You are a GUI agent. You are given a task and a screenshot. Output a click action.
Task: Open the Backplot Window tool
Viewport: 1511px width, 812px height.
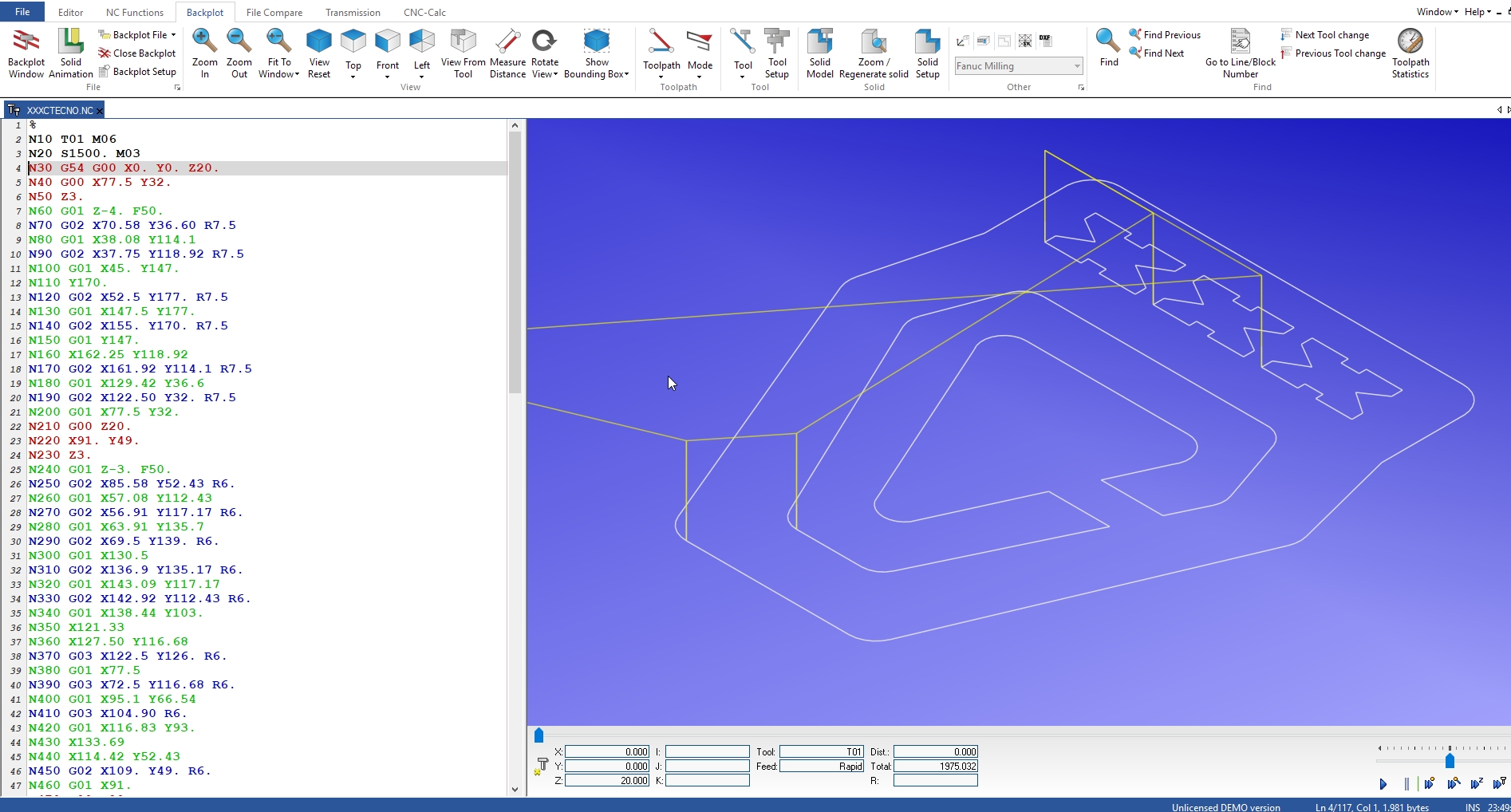click(26, 53)
